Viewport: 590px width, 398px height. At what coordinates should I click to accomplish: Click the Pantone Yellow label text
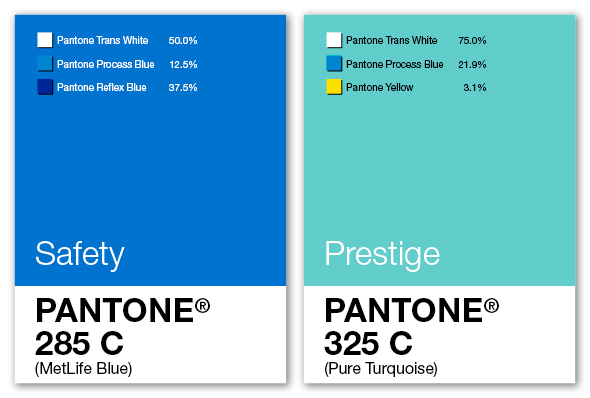[380, 87]
